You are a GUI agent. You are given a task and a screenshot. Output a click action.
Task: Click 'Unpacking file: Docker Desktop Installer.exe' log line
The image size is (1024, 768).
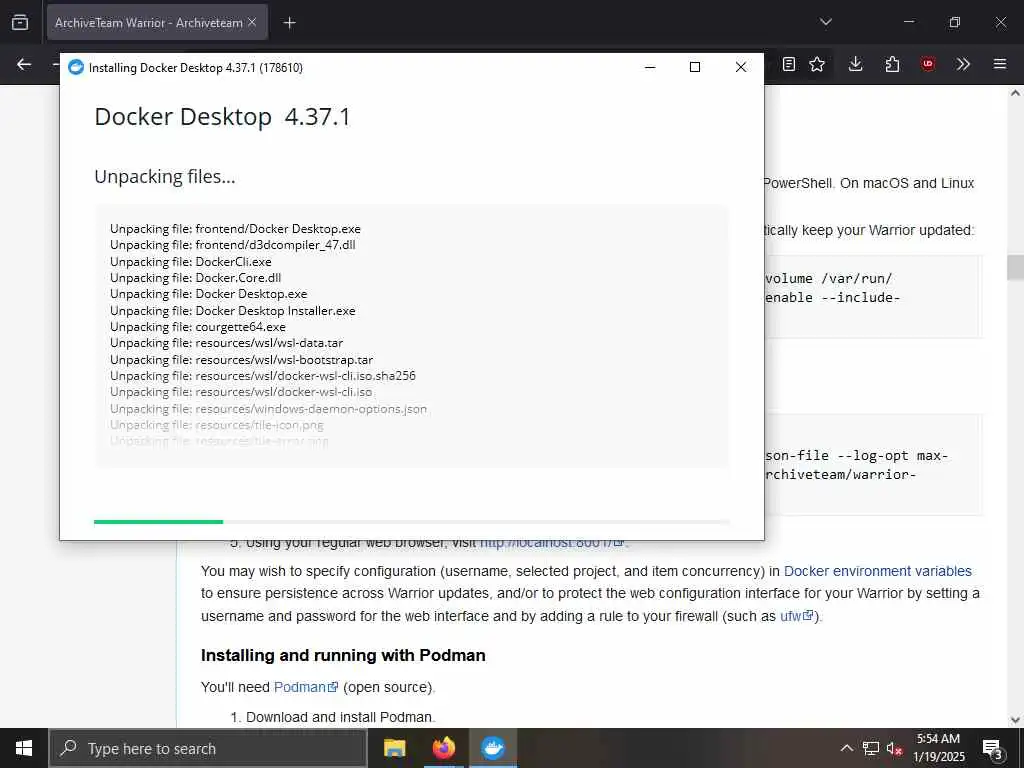[x=232, y=311]
